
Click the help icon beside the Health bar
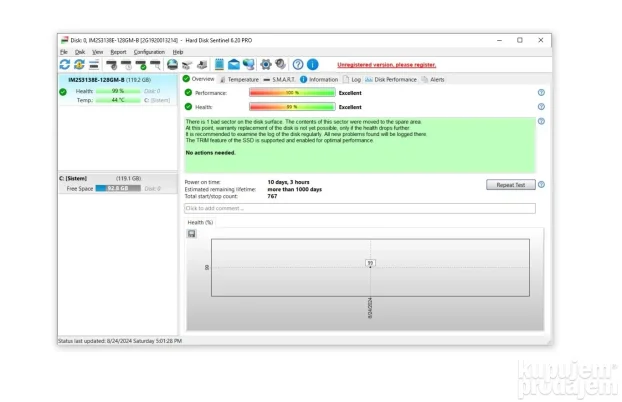[541, 106]
